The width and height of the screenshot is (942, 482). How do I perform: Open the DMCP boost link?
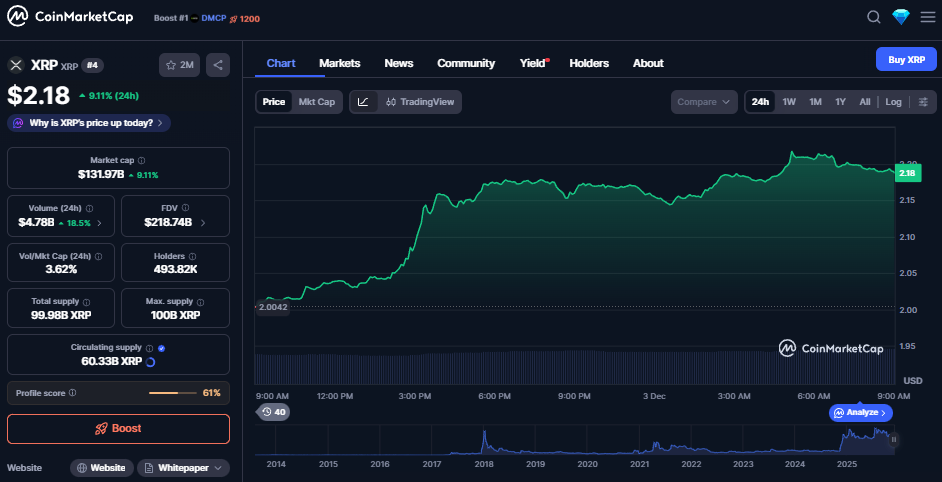(x=213, y=19)
